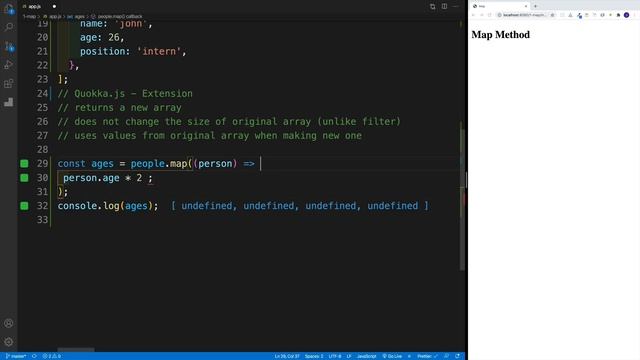
Task: Click the Quokka indicator on line 29
Action: point(24,164)
